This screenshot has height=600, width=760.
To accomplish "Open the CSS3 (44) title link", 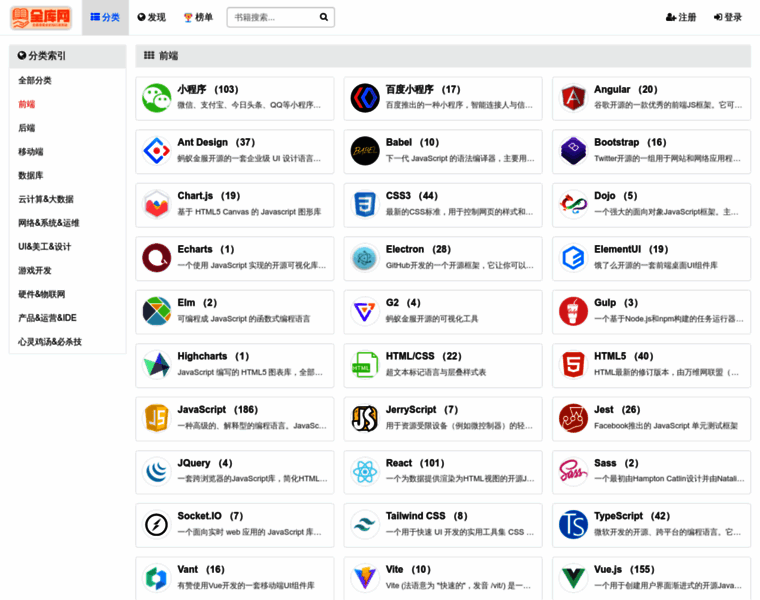I will 412,196.
